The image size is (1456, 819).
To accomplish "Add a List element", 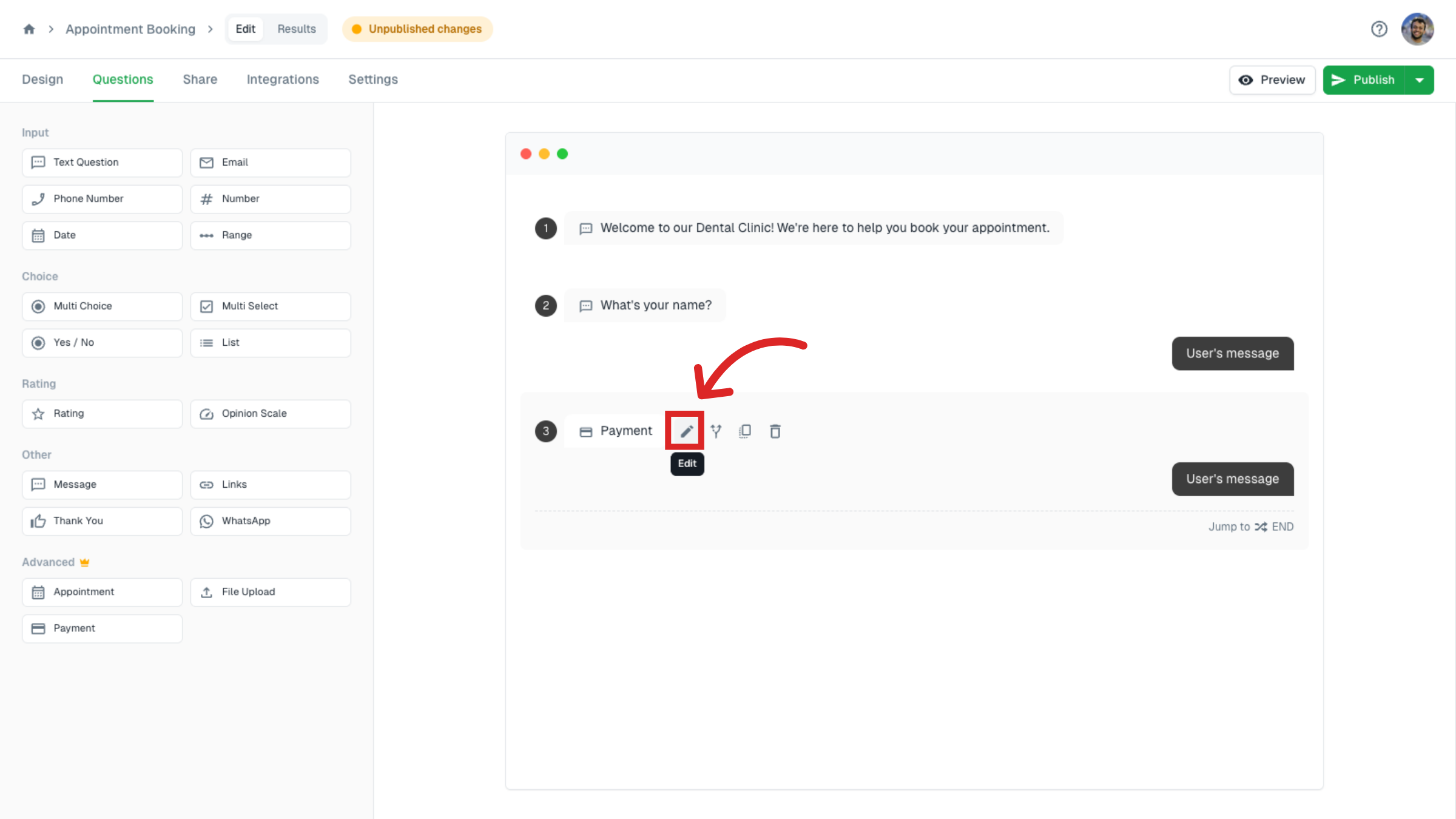I will click(271, 343).
